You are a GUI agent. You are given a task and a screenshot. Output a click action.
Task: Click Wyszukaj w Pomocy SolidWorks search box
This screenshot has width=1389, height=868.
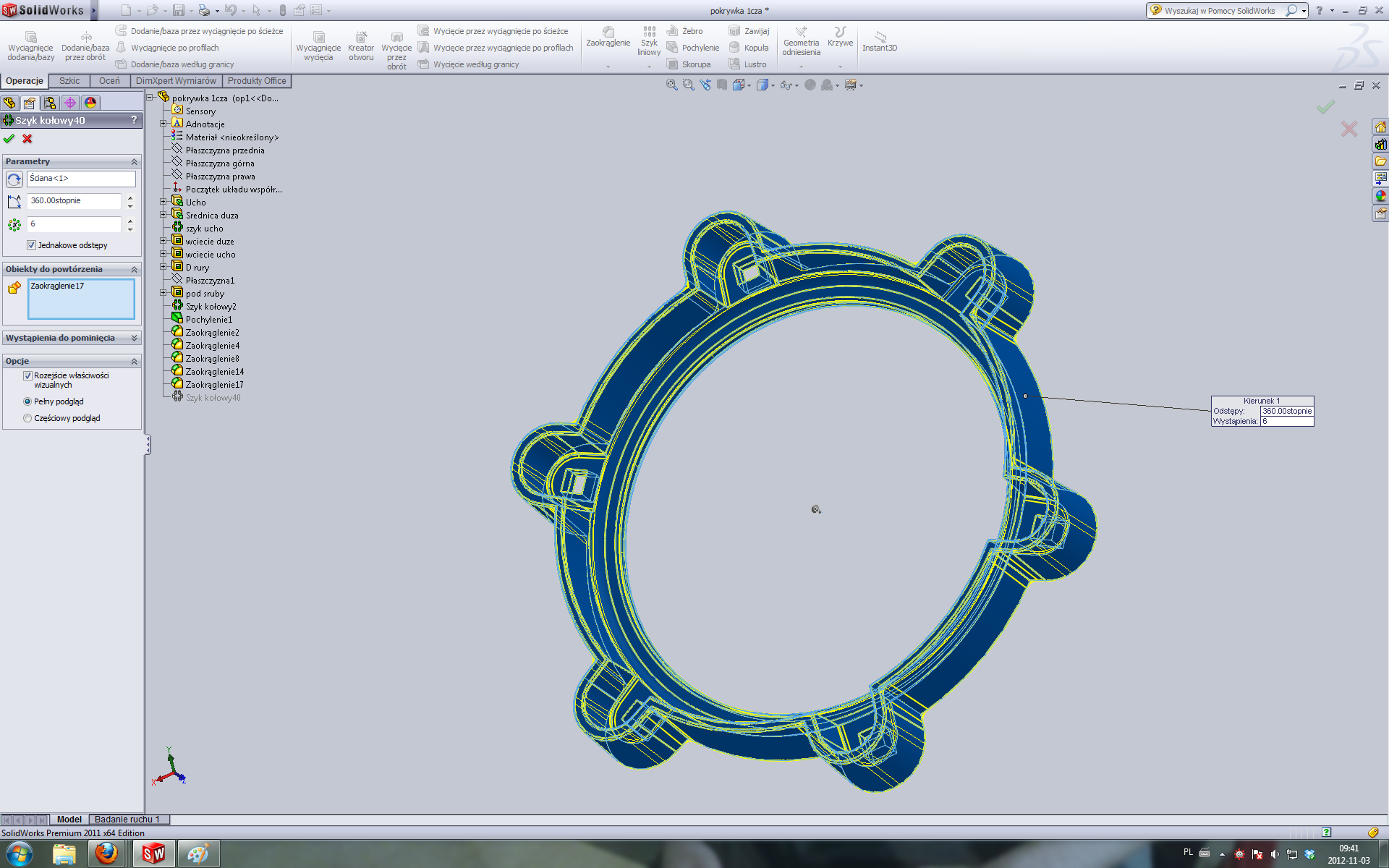coord(1220,11)
